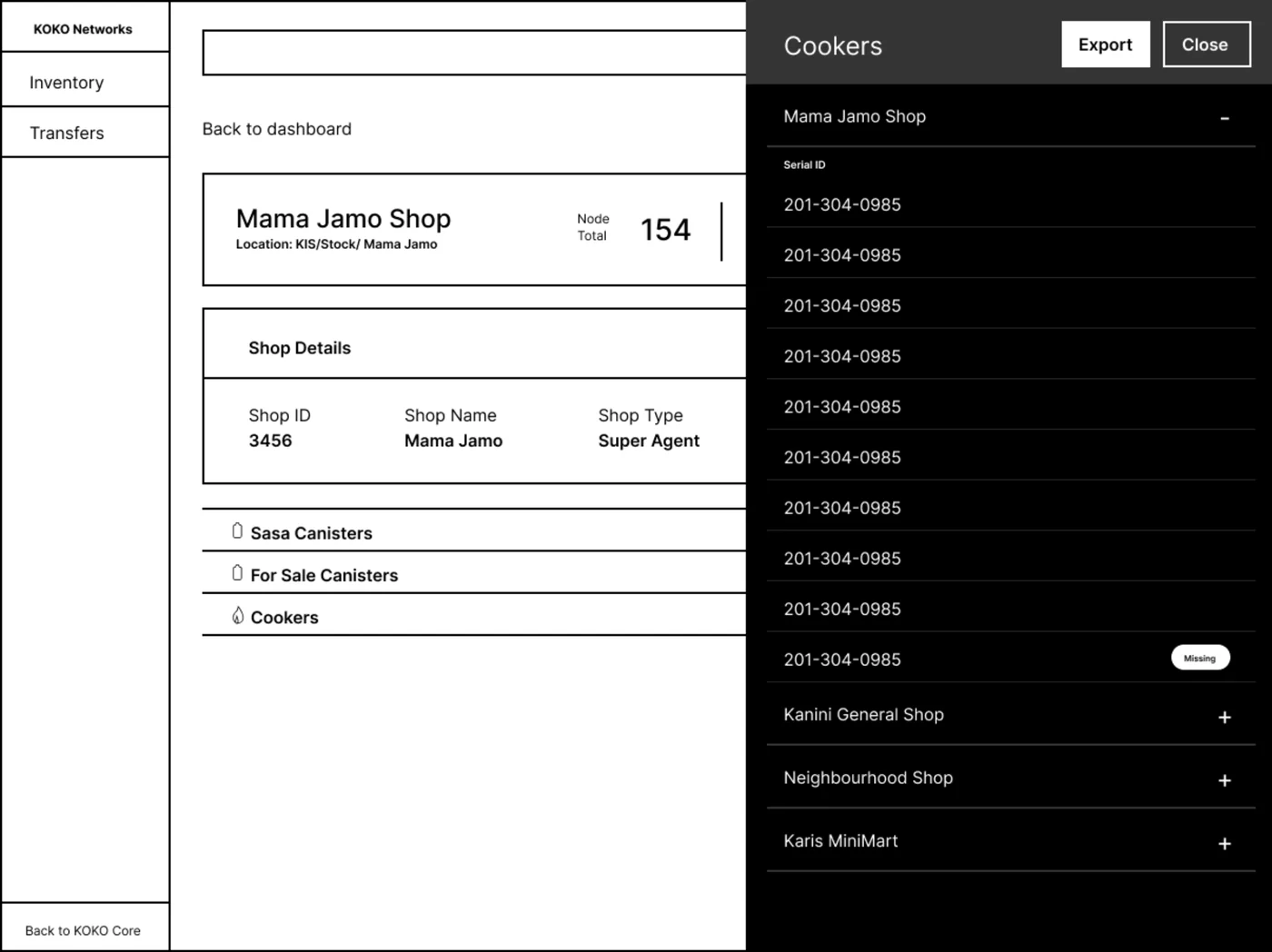The width and height of the screenshot is (1272, 952).
Task: Open the Sasa Canisters row
Action: point(474,531)
